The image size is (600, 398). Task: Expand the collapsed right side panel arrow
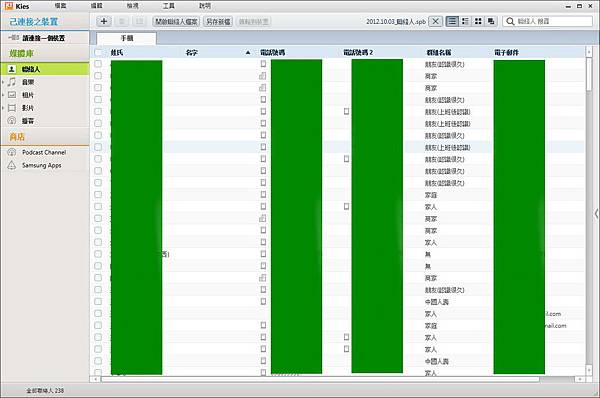point(596,214)
